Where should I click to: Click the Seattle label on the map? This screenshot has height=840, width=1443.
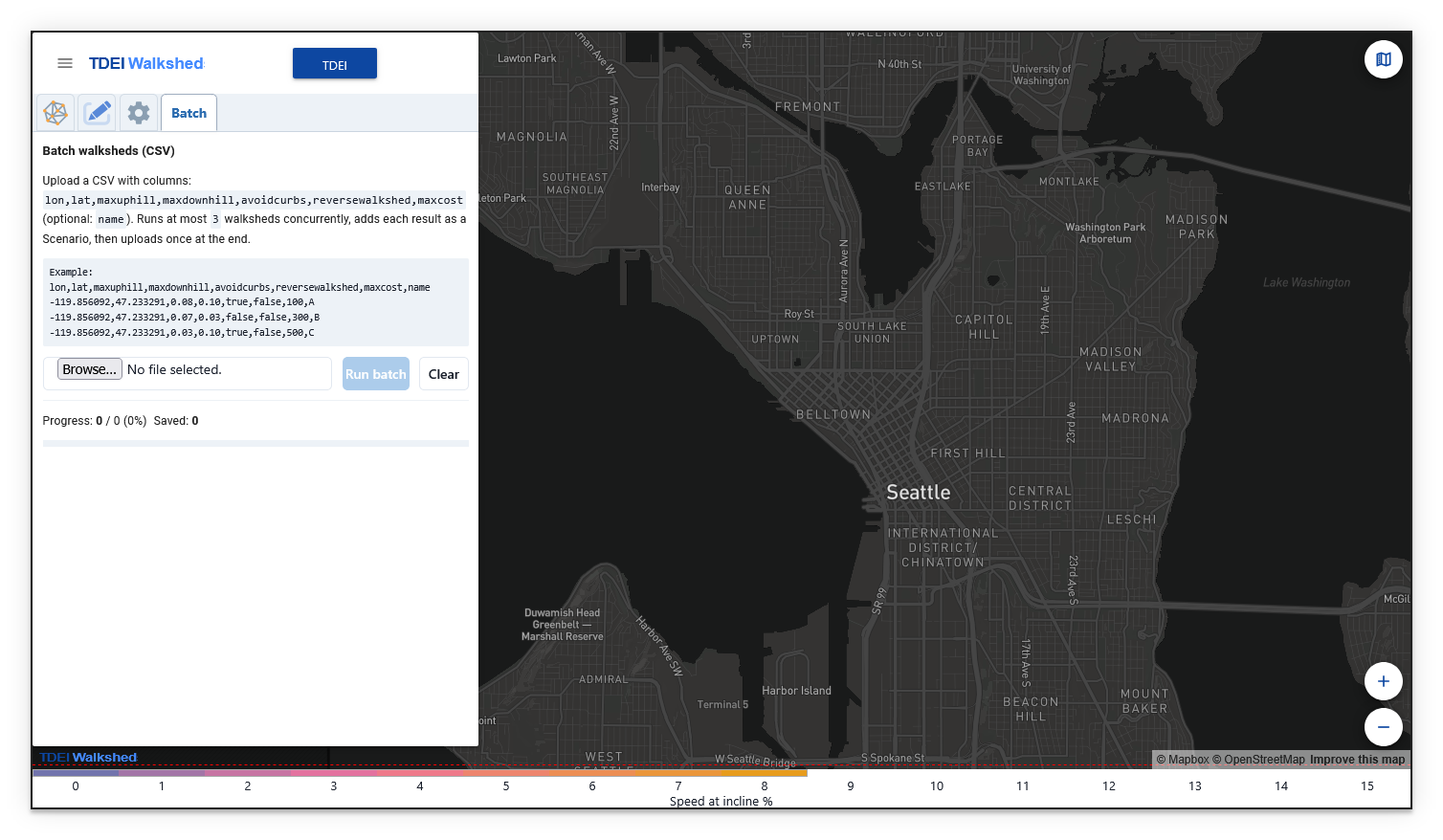coord(918,492)
